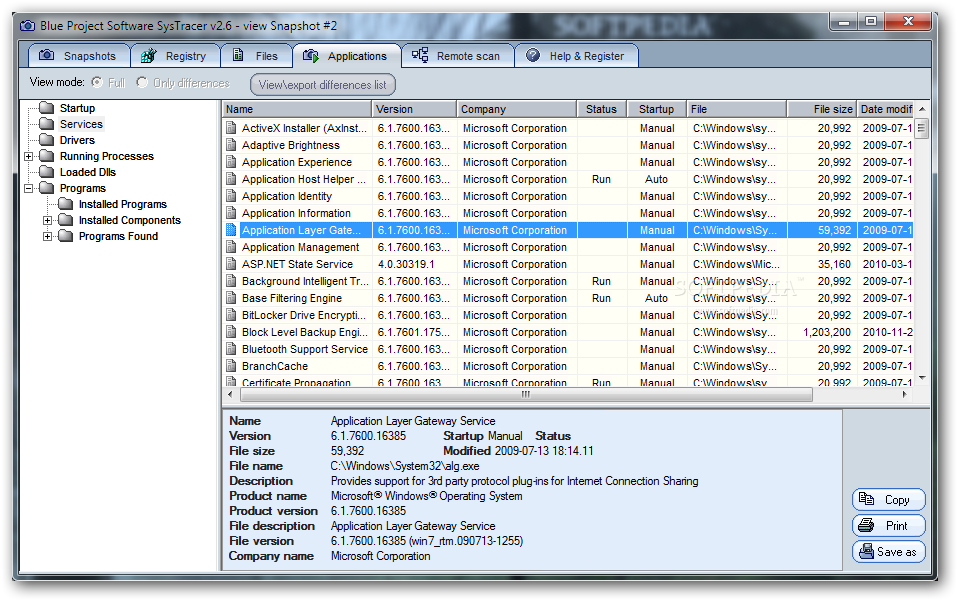Image resolution: width=958 pixels, height=601 pixels.
Task: Click the Adaptive Brightness row file icon
Action: click(x=231, y=145)
